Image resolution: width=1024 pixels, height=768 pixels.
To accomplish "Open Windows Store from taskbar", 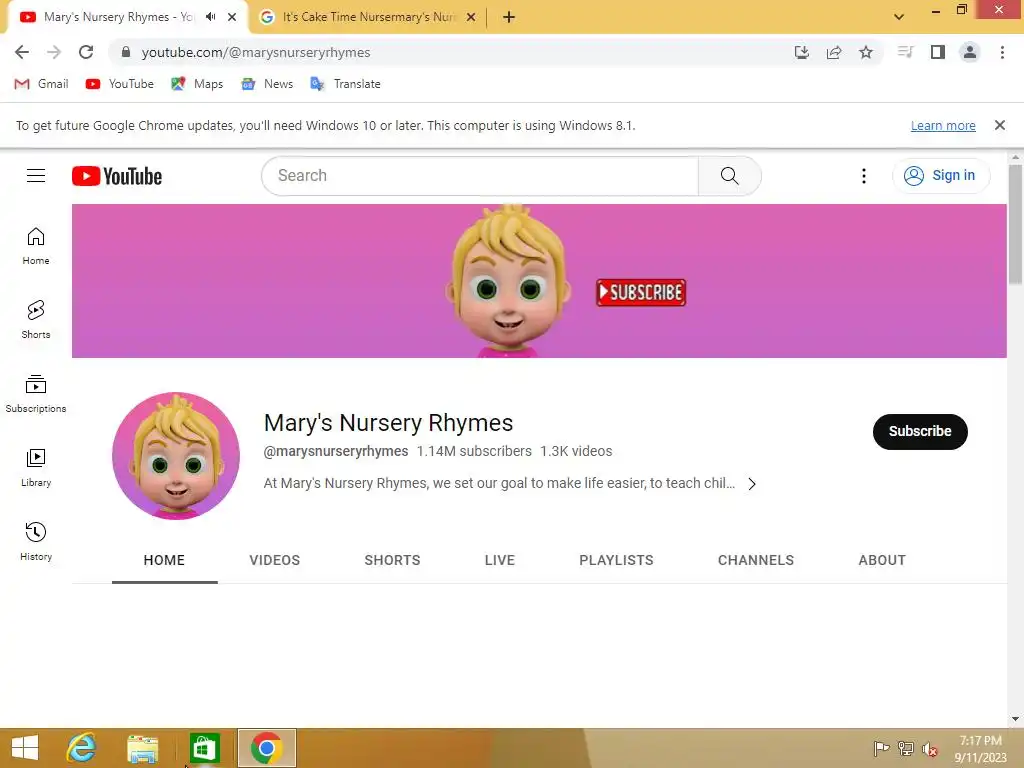I will coord(204,748).
